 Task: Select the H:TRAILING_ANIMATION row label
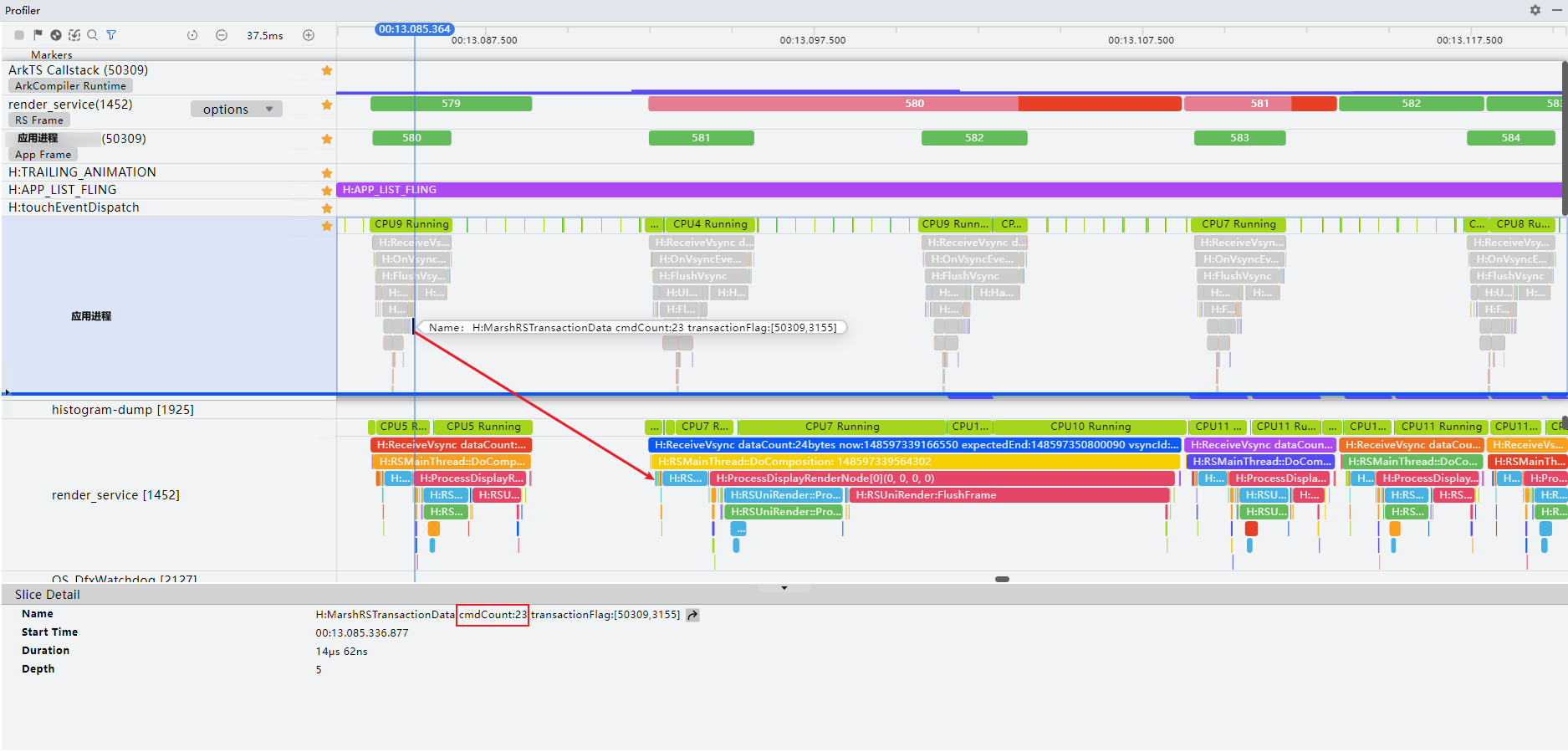pyautogui.click(x=82, y=172)
